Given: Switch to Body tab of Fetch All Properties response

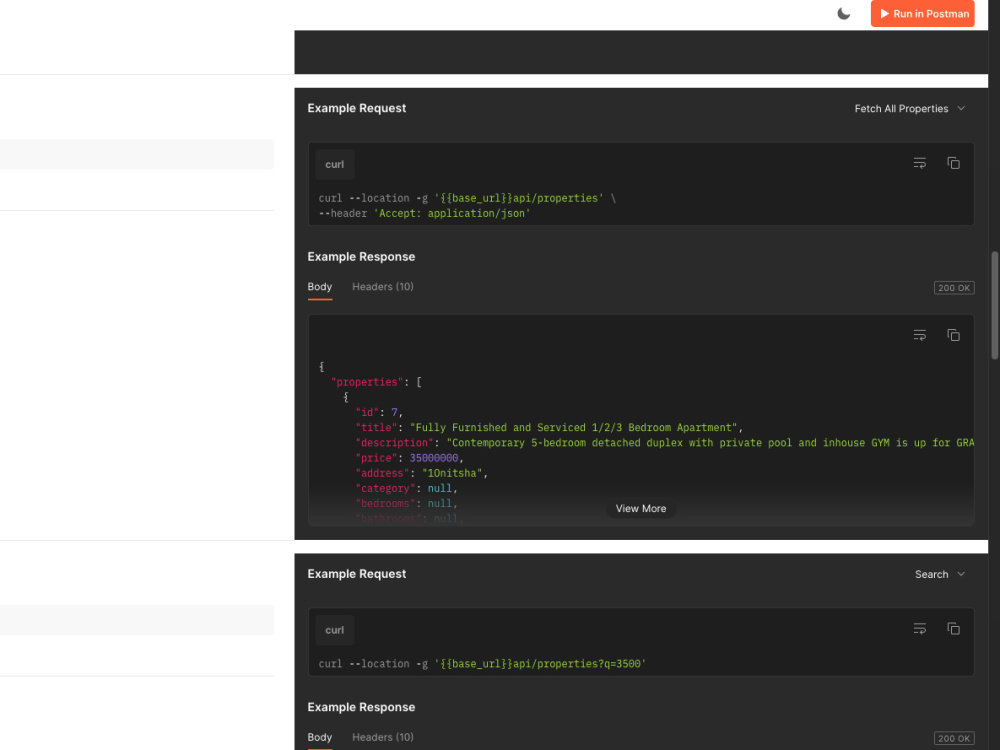Looking at the screenshot, I should [x=320, y=287].
